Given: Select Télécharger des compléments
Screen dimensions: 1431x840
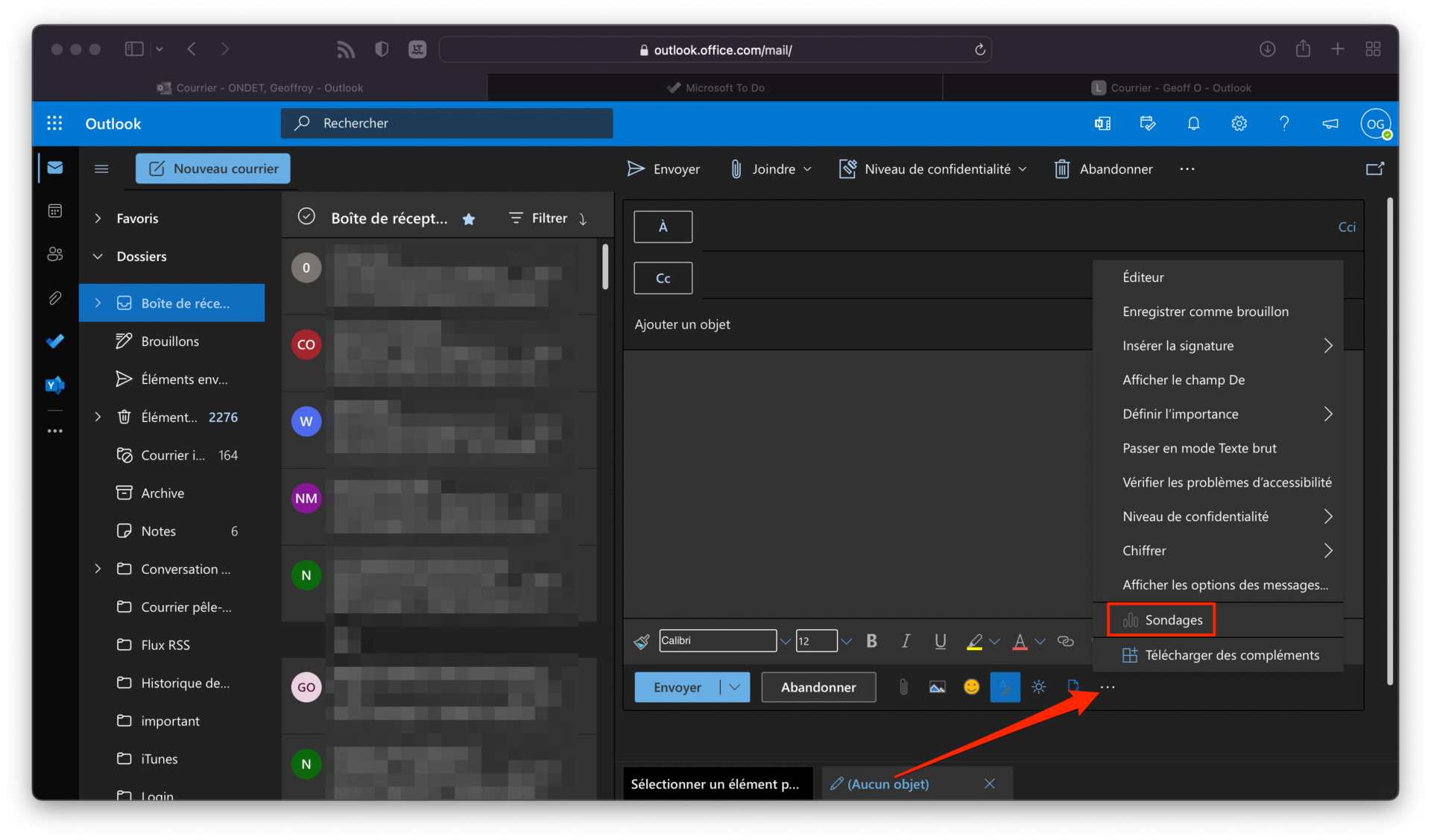Looking at the screenshot, I should point(1218,655).
